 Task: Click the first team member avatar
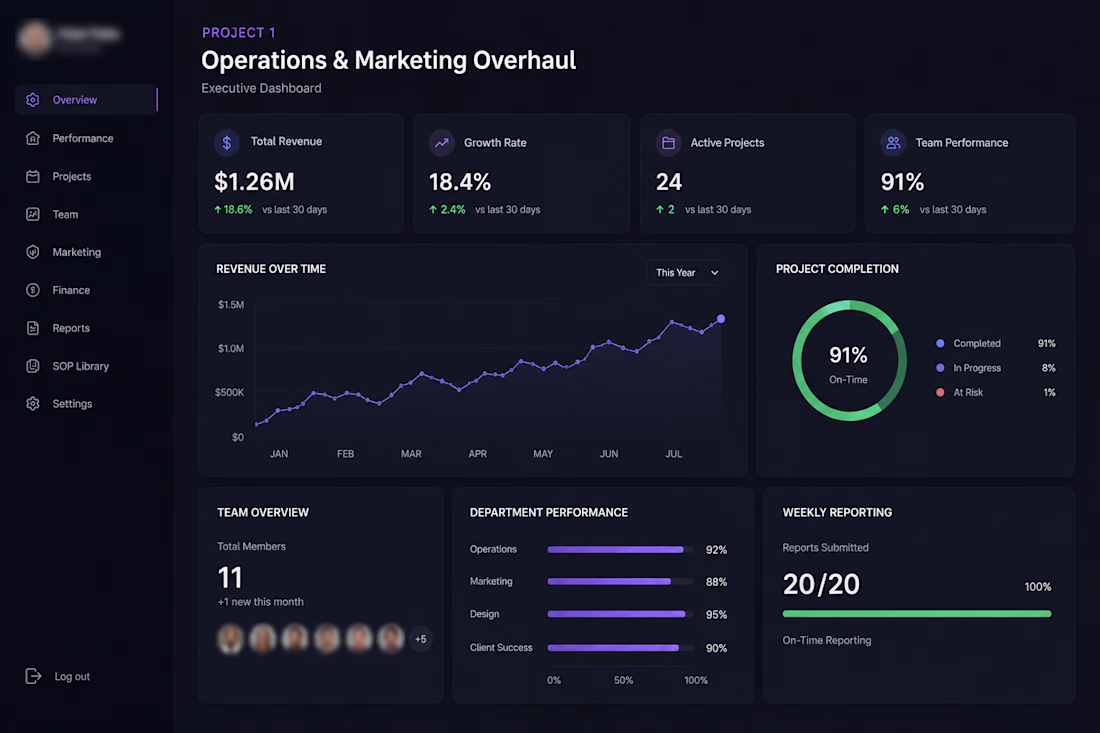click(231, 639)
